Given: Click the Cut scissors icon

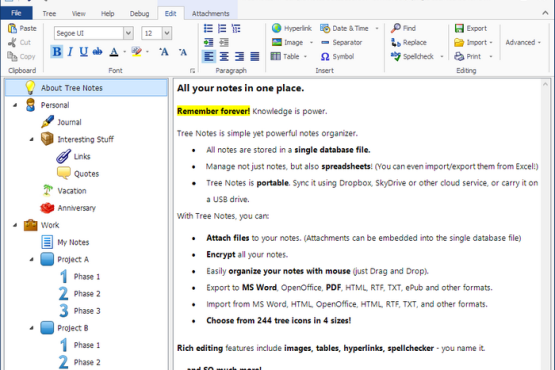Looking at the screenshot, I should coord(12,42).
